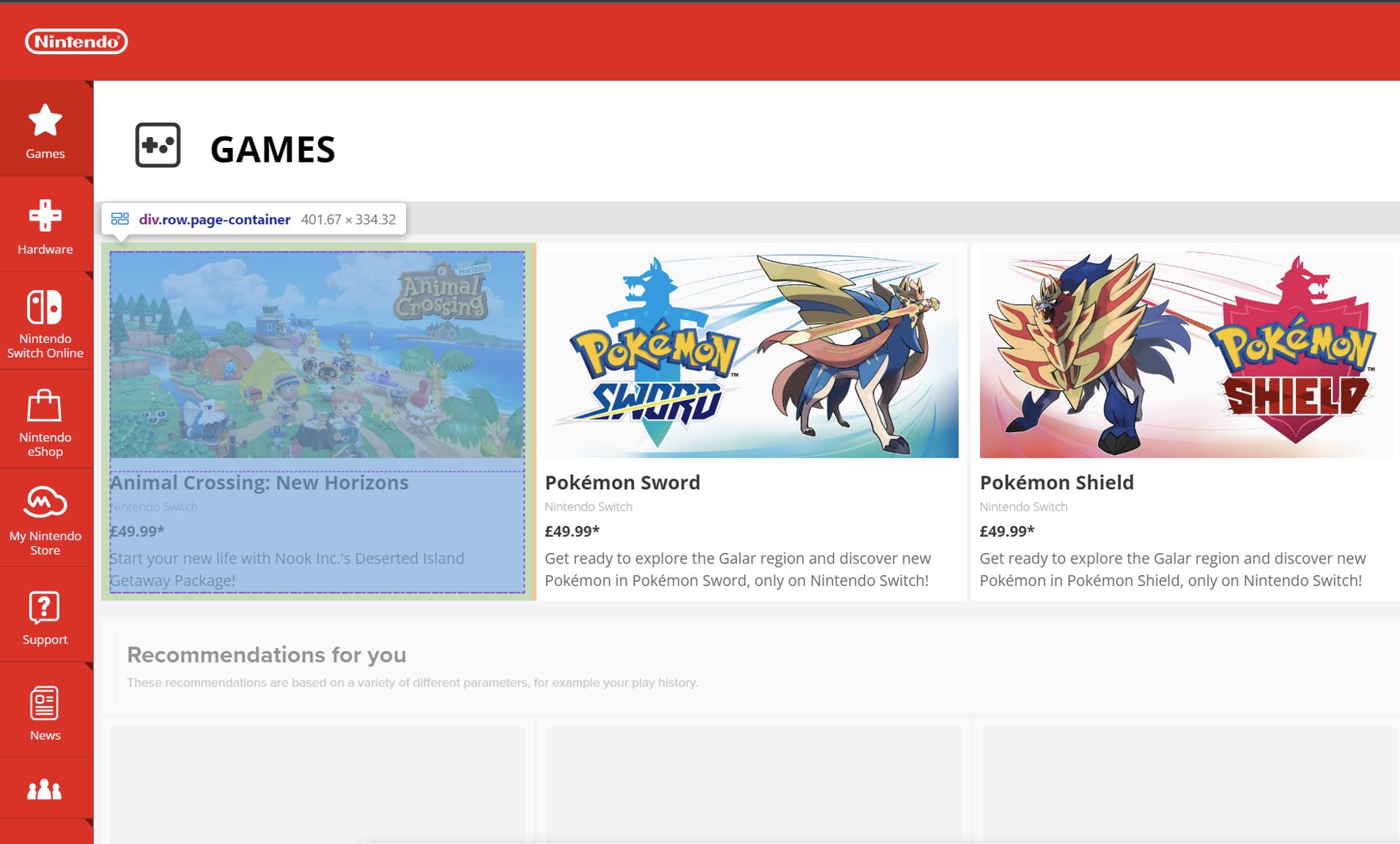Open the Pokémon Sword cover artwork
Screen dimensions: 1400x844
point(751,355)
